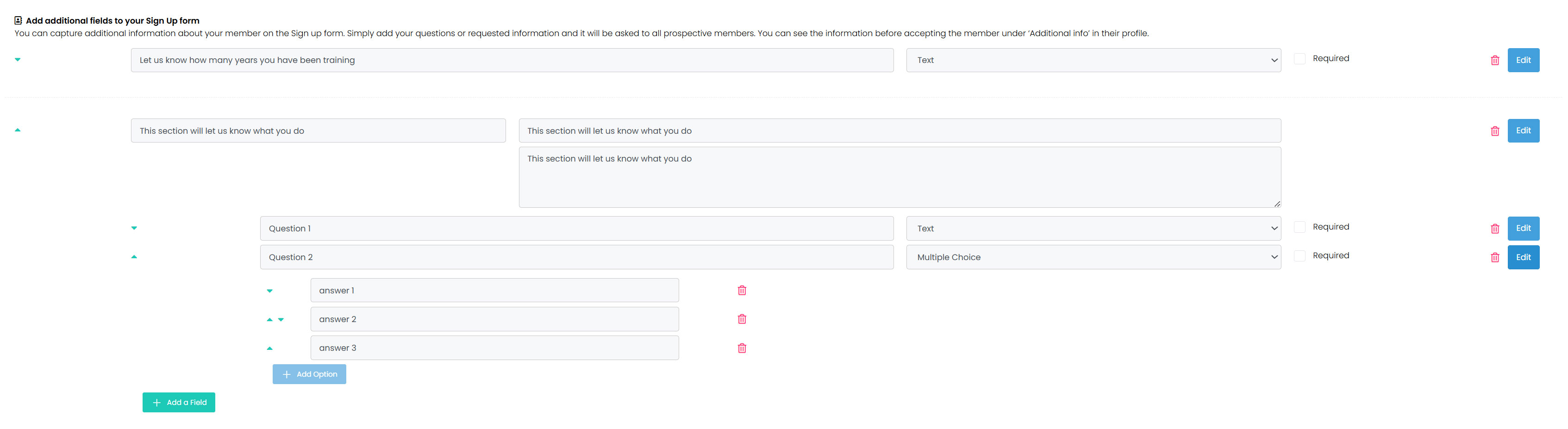
Task: Click the Required label beside Question 2
Action: 1331,255
